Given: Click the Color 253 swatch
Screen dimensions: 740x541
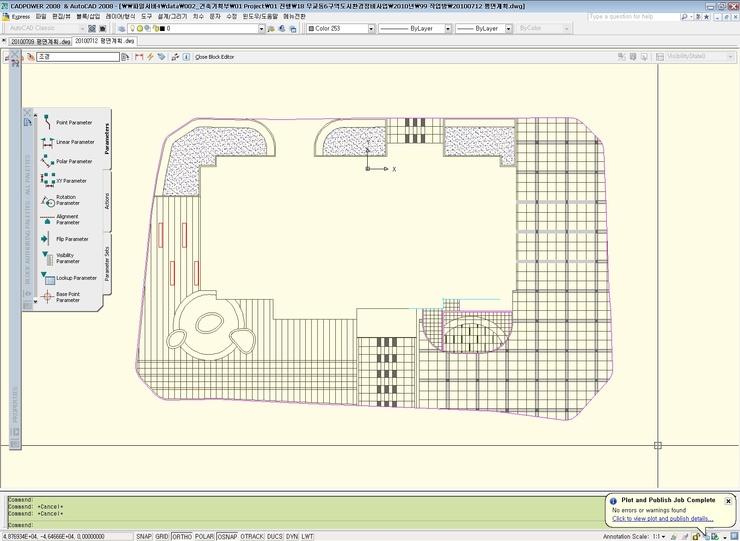Looking at the screenshot, I should [311, 29].
